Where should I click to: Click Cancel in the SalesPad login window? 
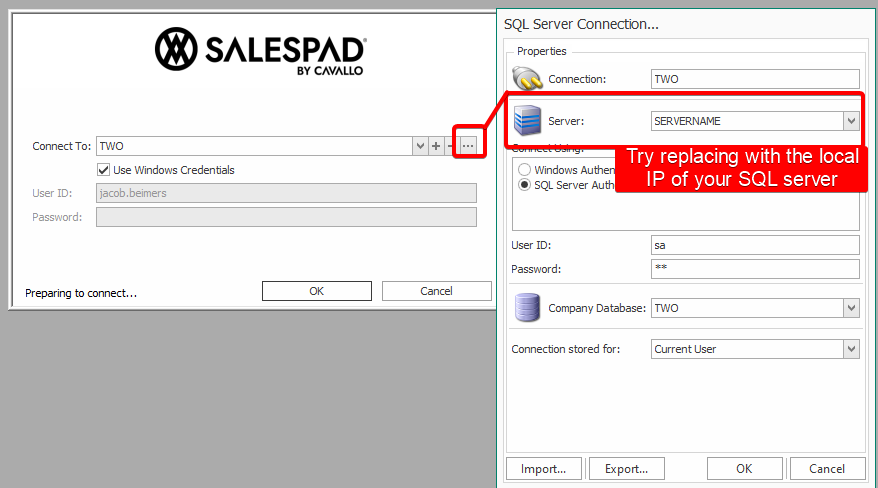437,291
